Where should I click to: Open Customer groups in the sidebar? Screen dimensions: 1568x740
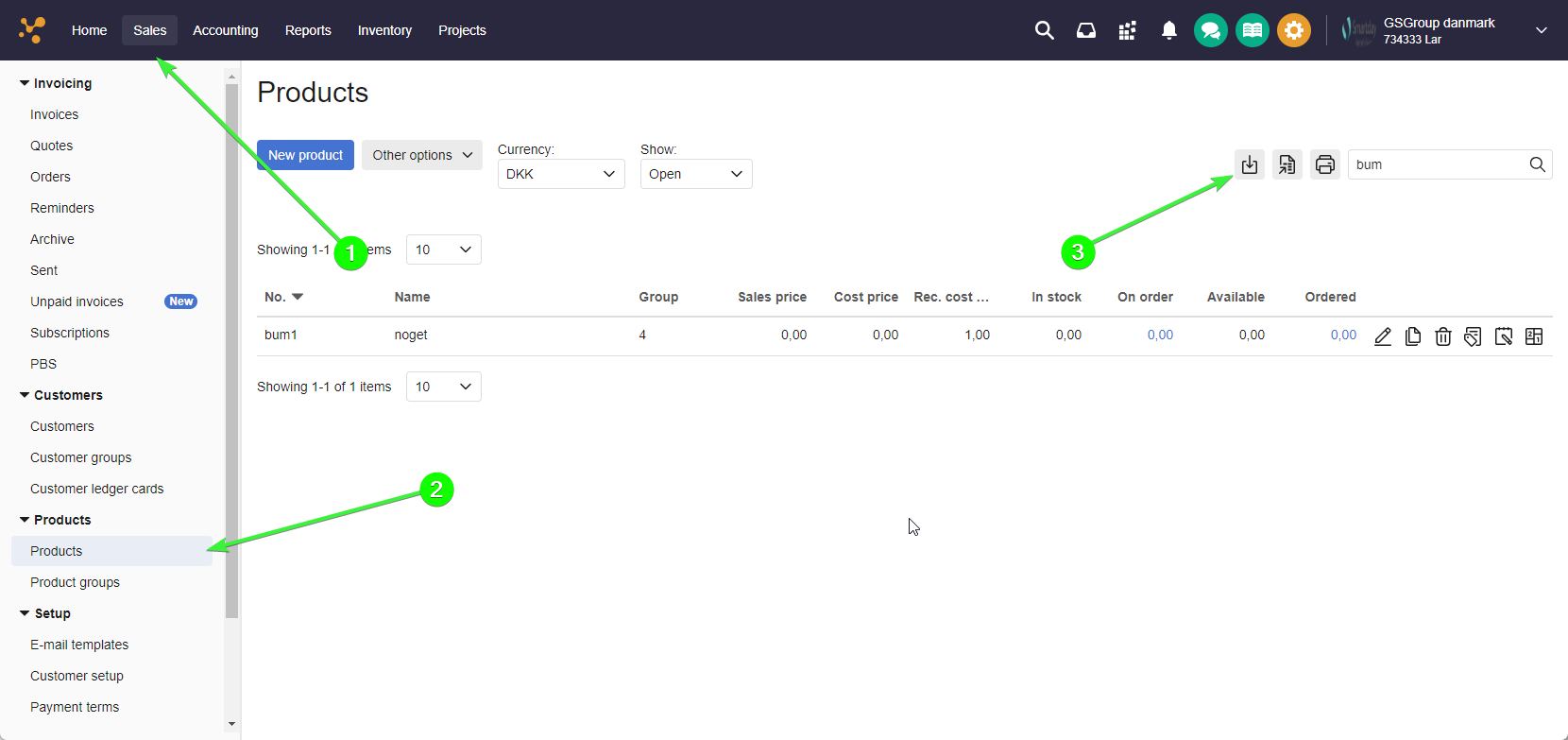80,457
